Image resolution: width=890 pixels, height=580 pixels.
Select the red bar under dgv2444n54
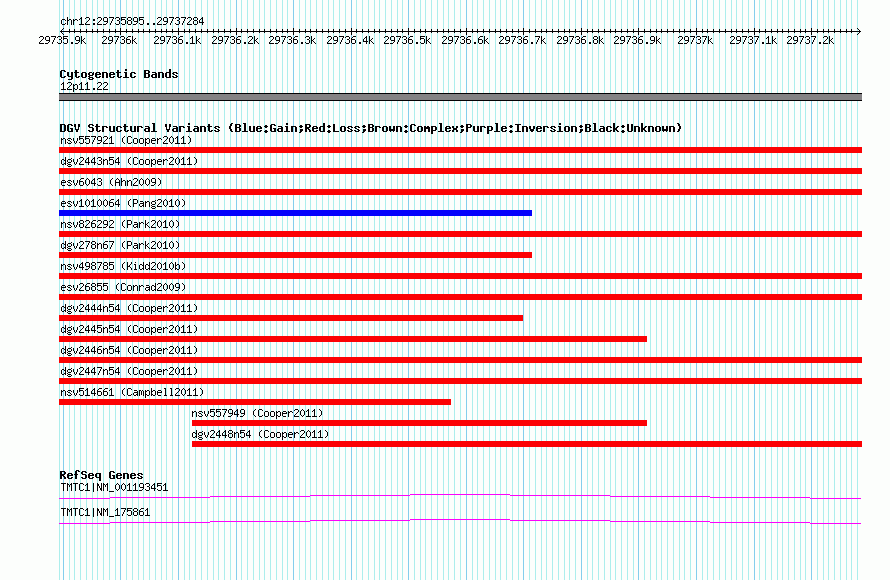[x=291, y=318]
